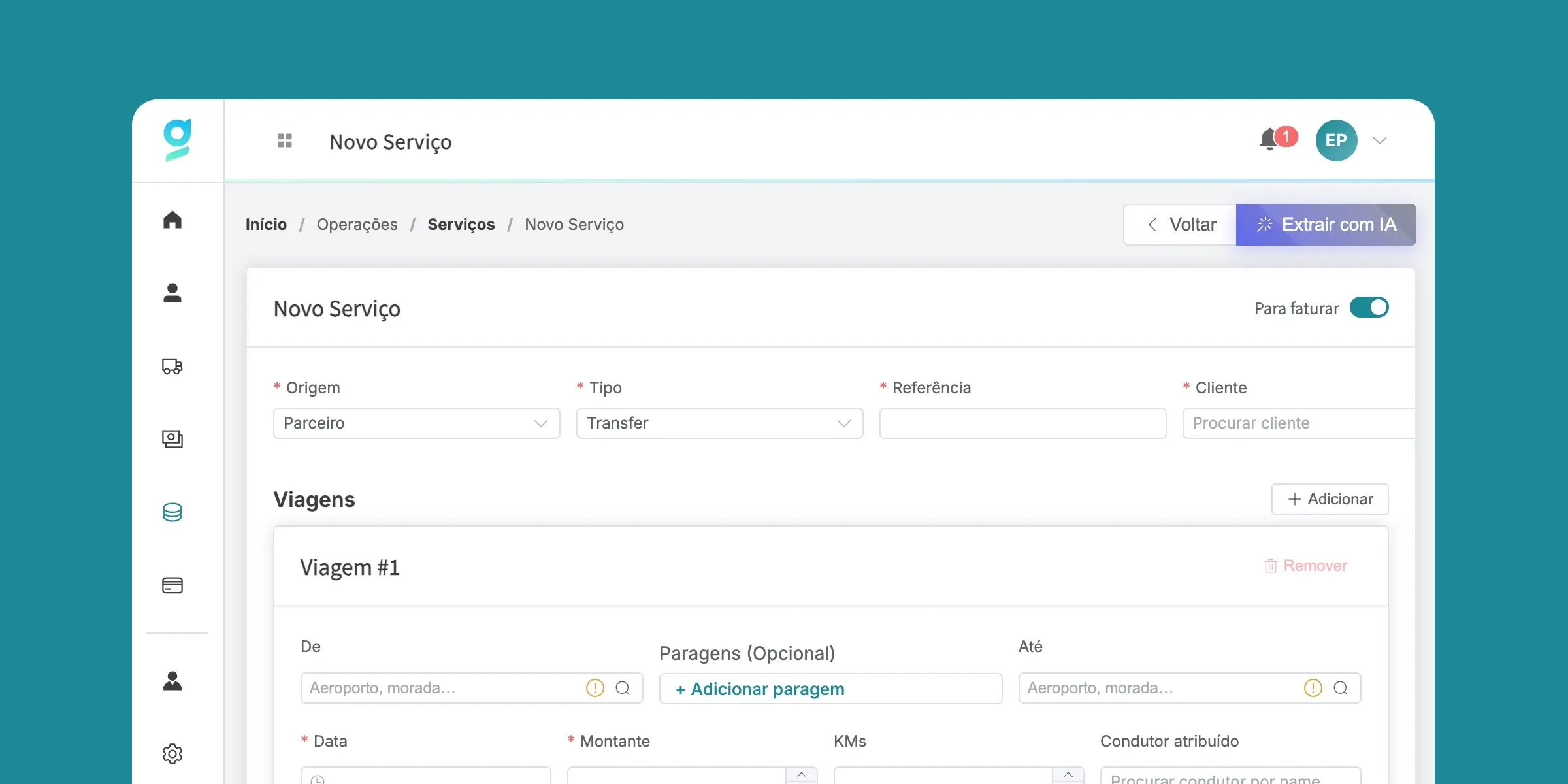Screen dimensions: 1568x784
Task: Click the grid apps menu icon
Action: pyautogui.click(x=285, y=140)
